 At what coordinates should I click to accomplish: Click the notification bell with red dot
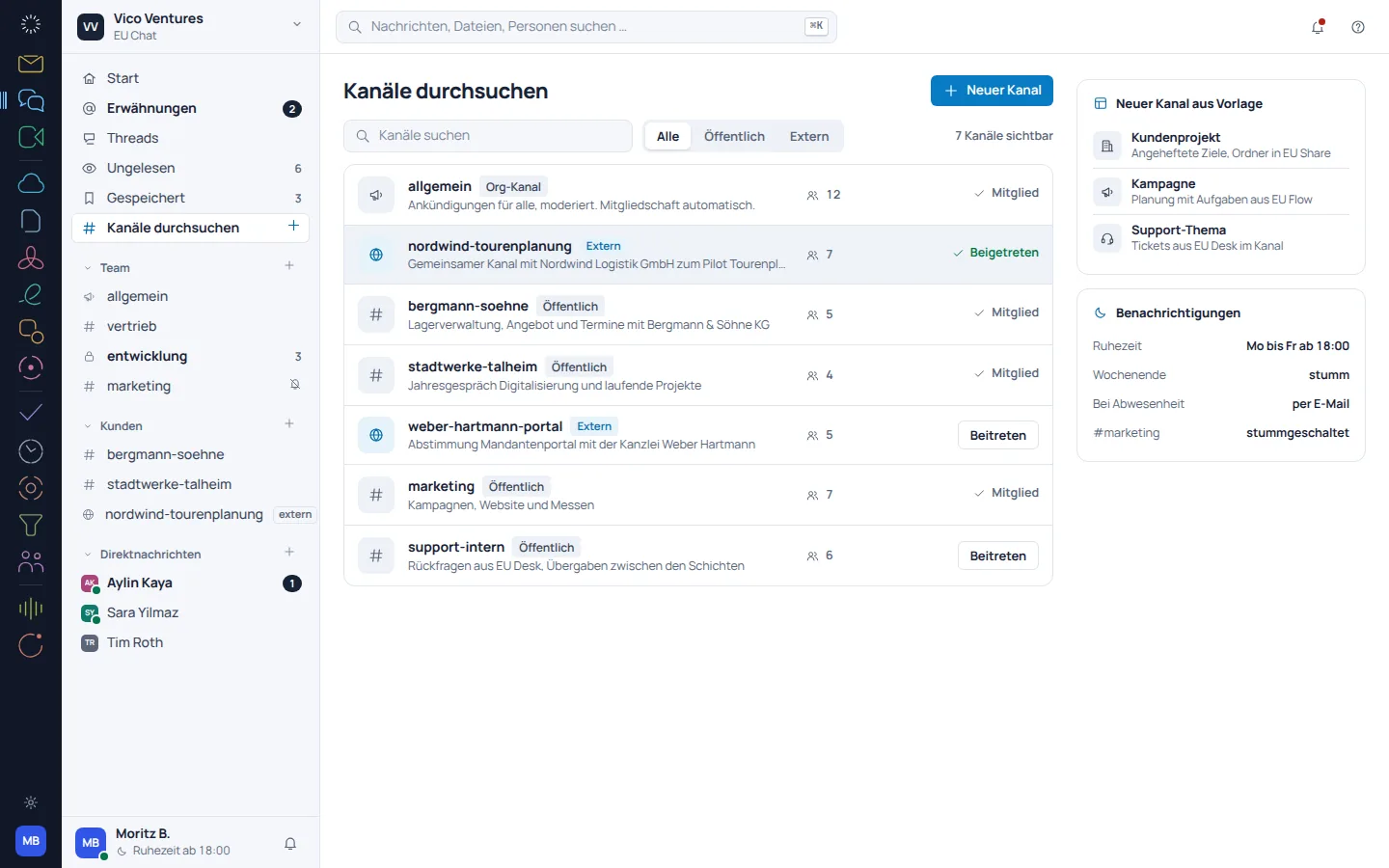tap(1318, 27)
